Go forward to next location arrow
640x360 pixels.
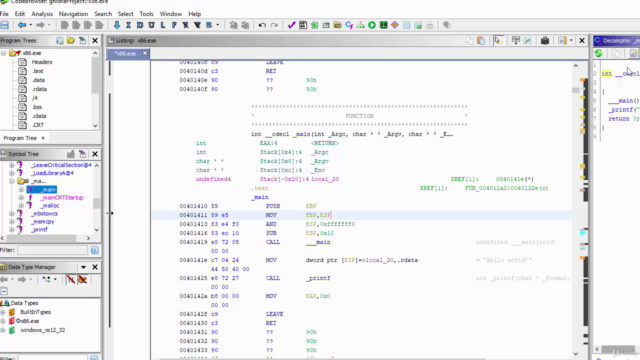pos(40,25)
